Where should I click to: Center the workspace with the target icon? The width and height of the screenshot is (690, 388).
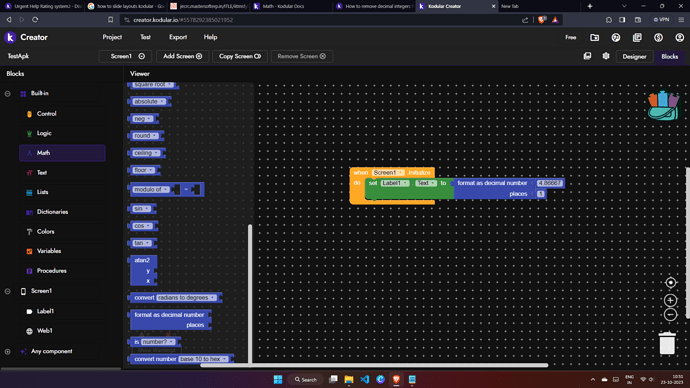(x=670, y=282)
